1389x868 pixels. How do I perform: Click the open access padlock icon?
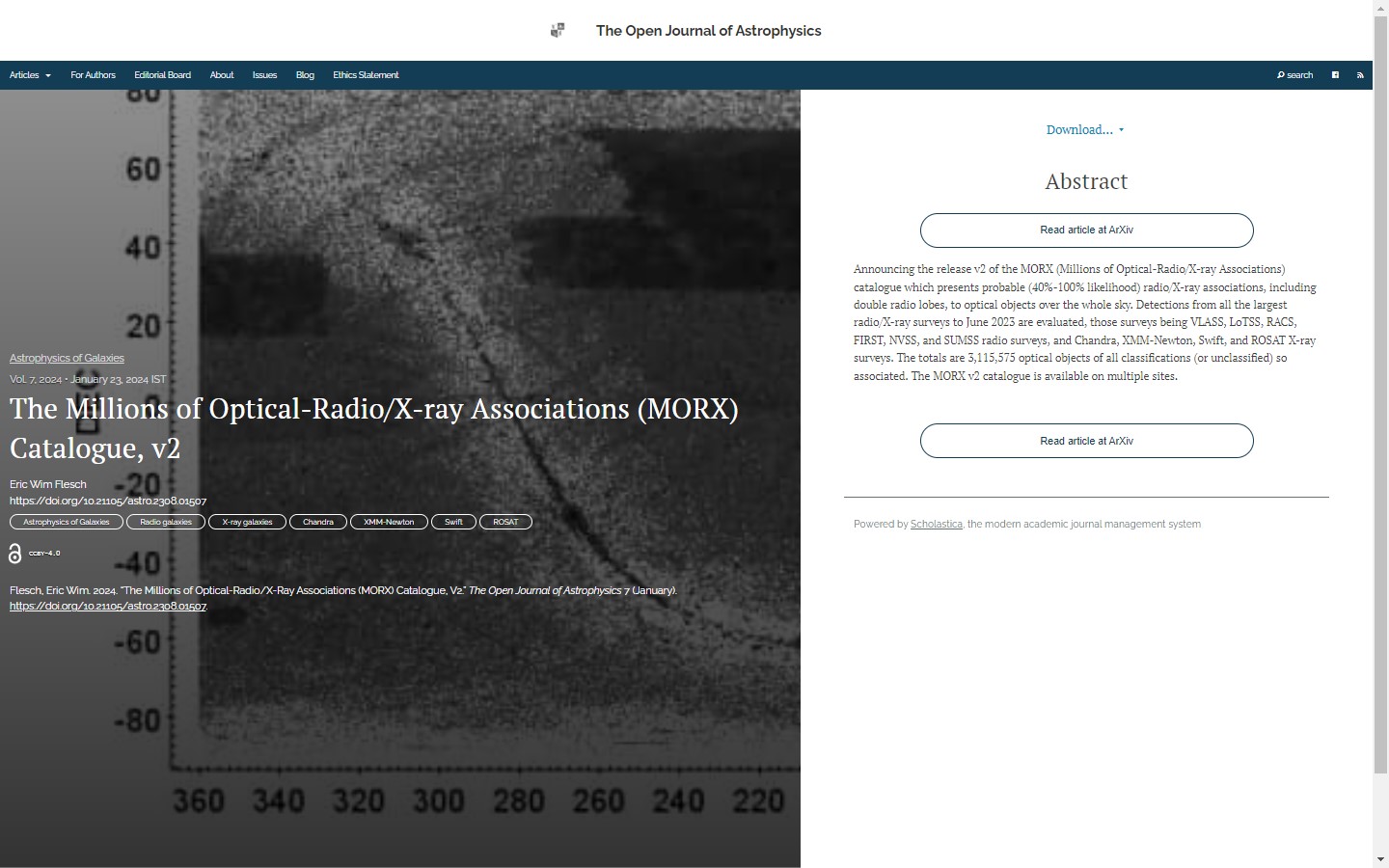[14, 554]
